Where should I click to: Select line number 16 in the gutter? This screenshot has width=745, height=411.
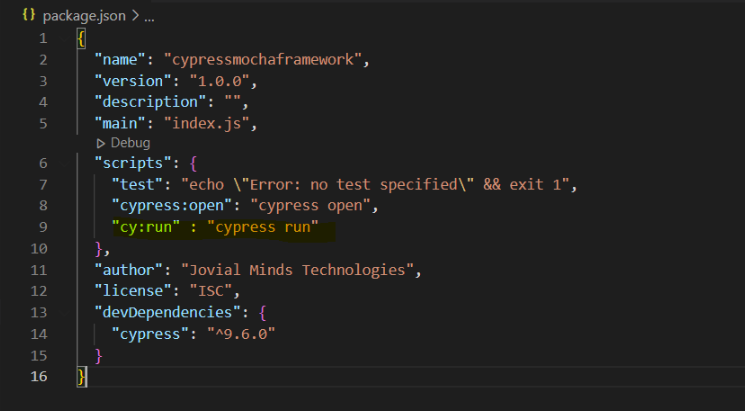[x=39, y=376]
